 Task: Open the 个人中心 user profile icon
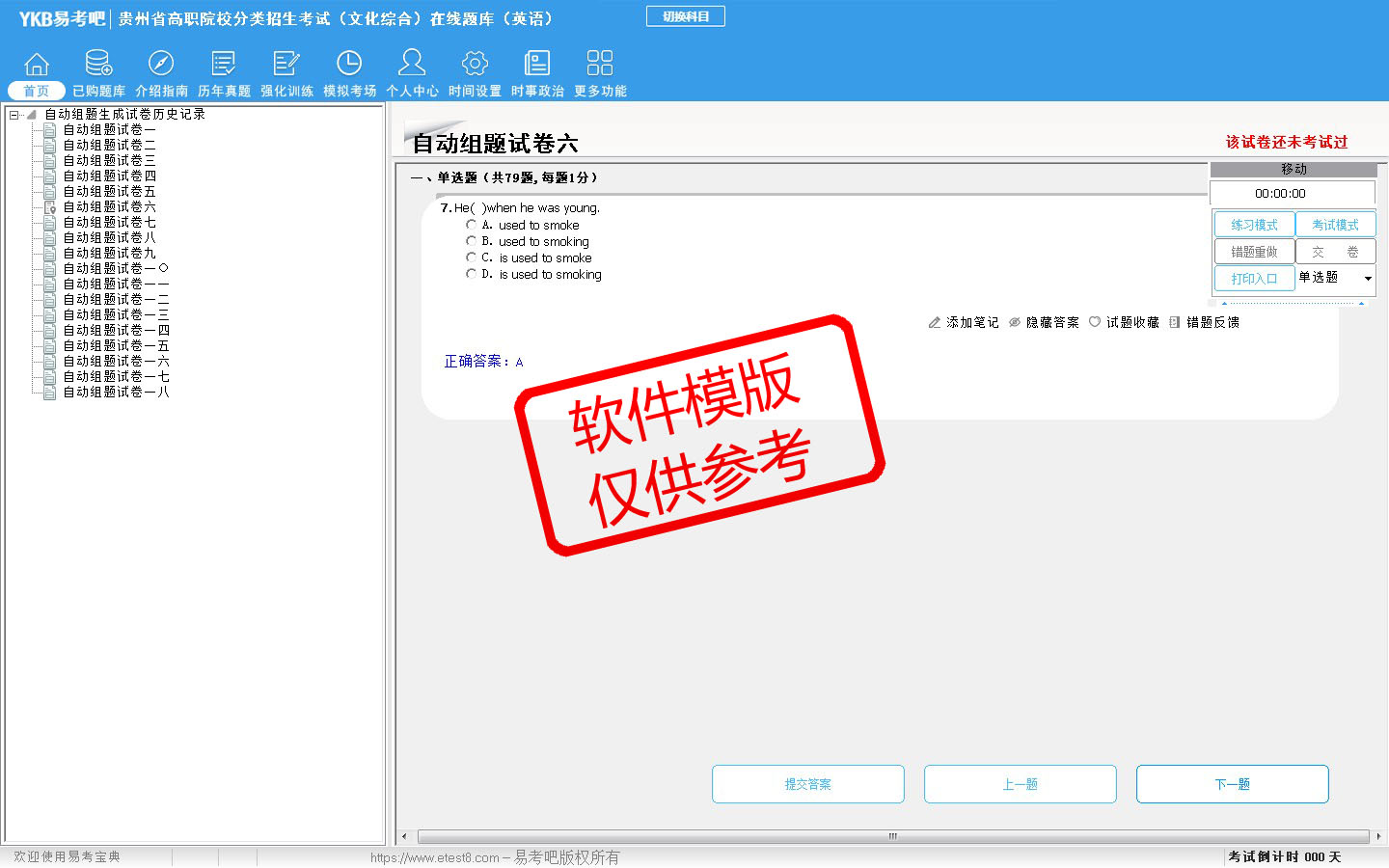point(412,64)
